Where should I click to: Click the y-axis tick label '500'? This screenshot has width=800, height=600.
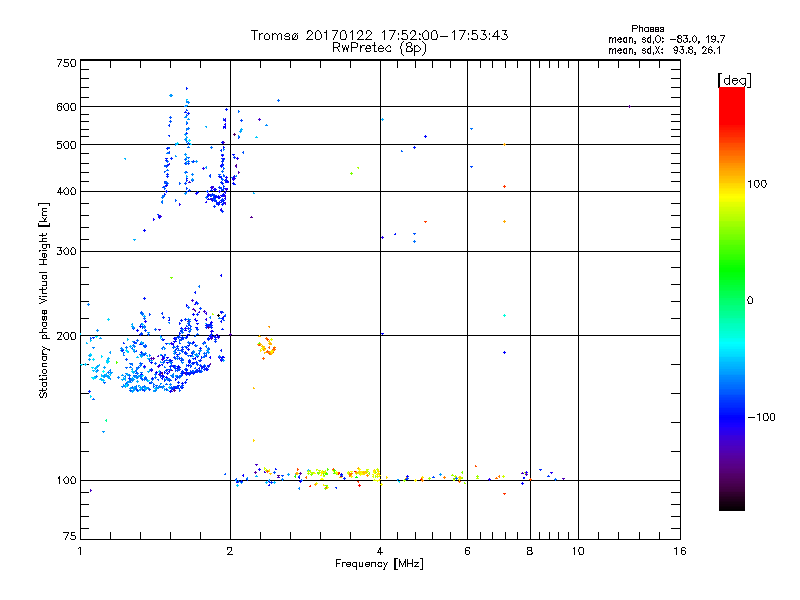(67, 145)
